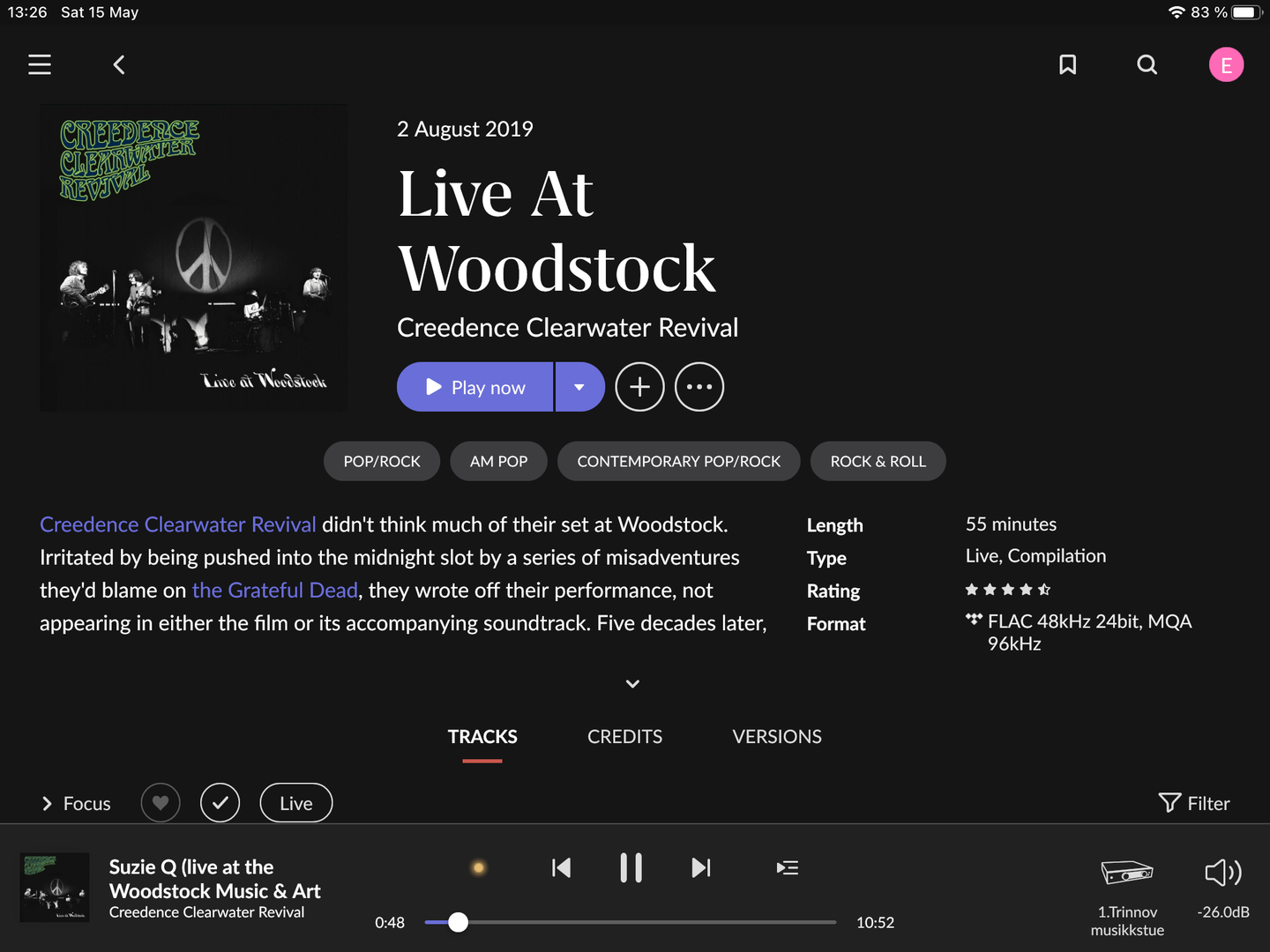
Task: Skip to the next track
Action: pos(701,868)
